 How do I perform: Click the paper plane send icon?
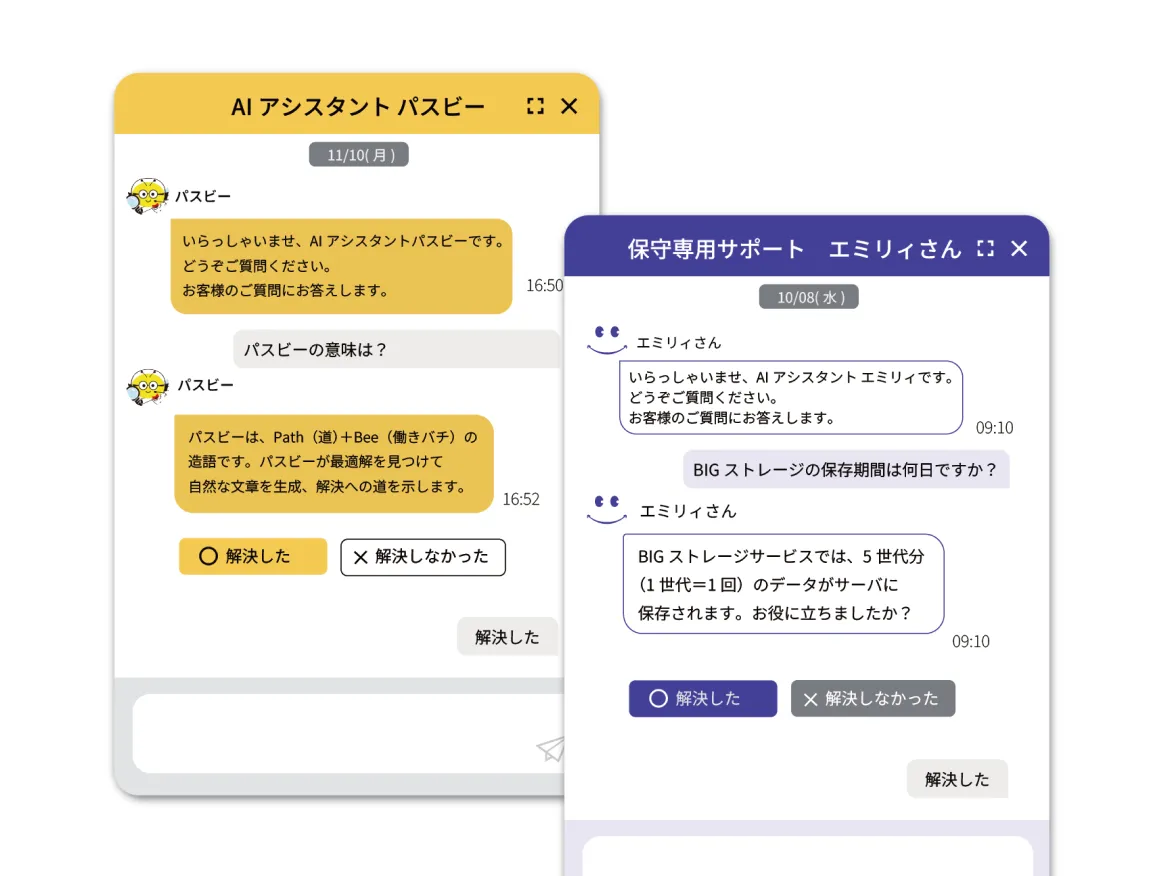(550, 749)
